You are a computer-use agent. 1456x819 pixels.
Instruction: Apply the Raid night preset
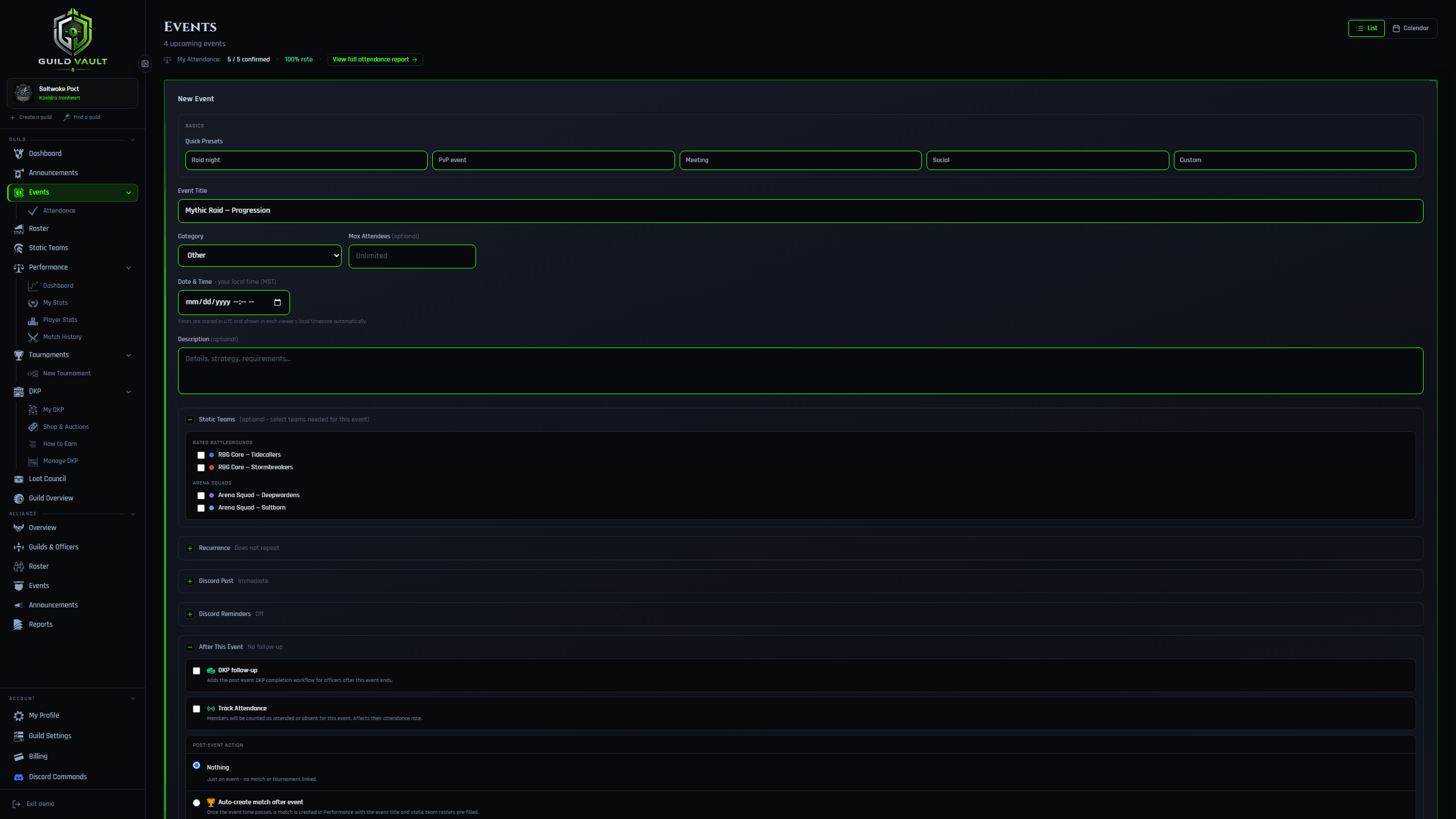[x=306, y=160]
